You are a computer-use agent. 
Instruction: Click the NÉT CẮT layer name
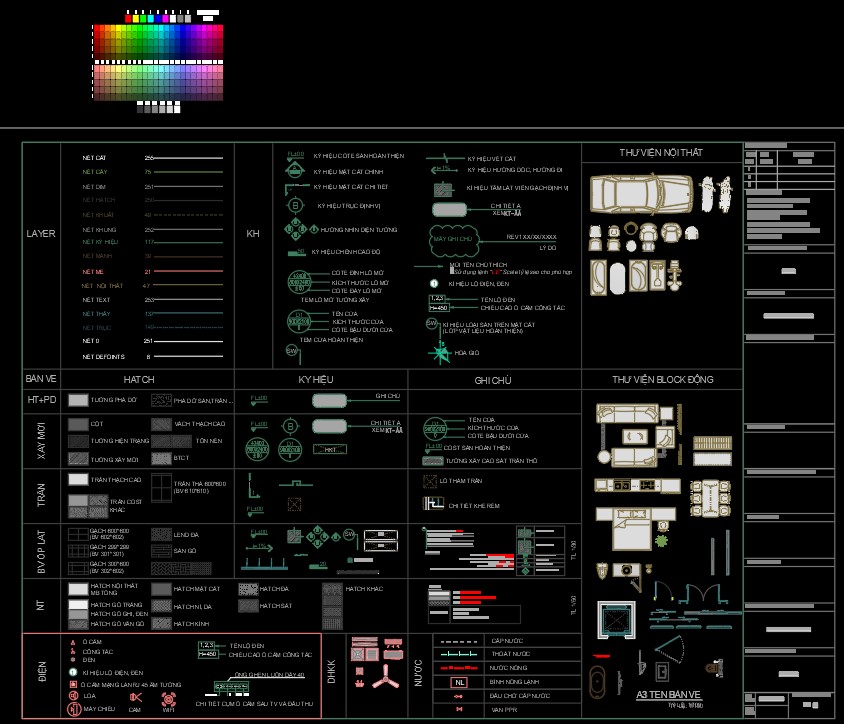94,158
